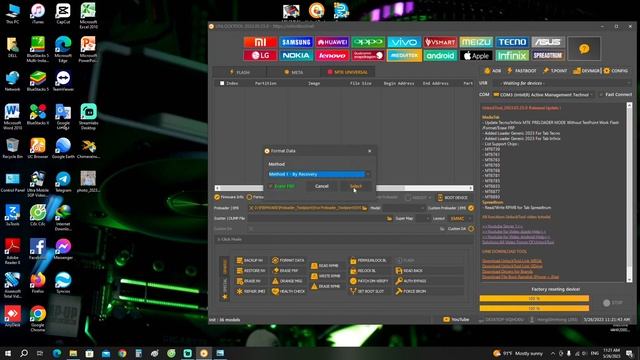Open the CONFIG tab
The height and width of the screenshot is (360, 640).
616,71
